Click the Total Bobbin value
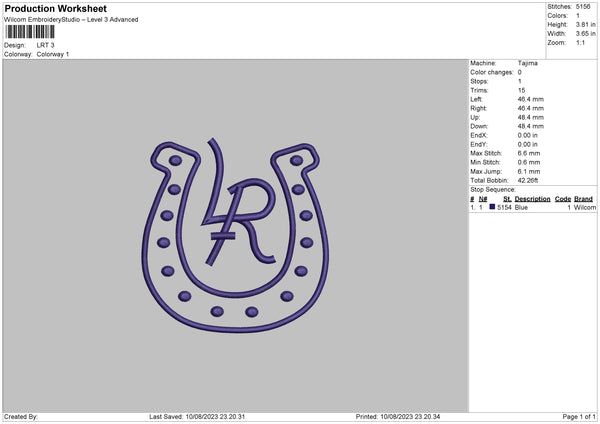This screenshot has width=600, height=424. (x=528, y=180)
